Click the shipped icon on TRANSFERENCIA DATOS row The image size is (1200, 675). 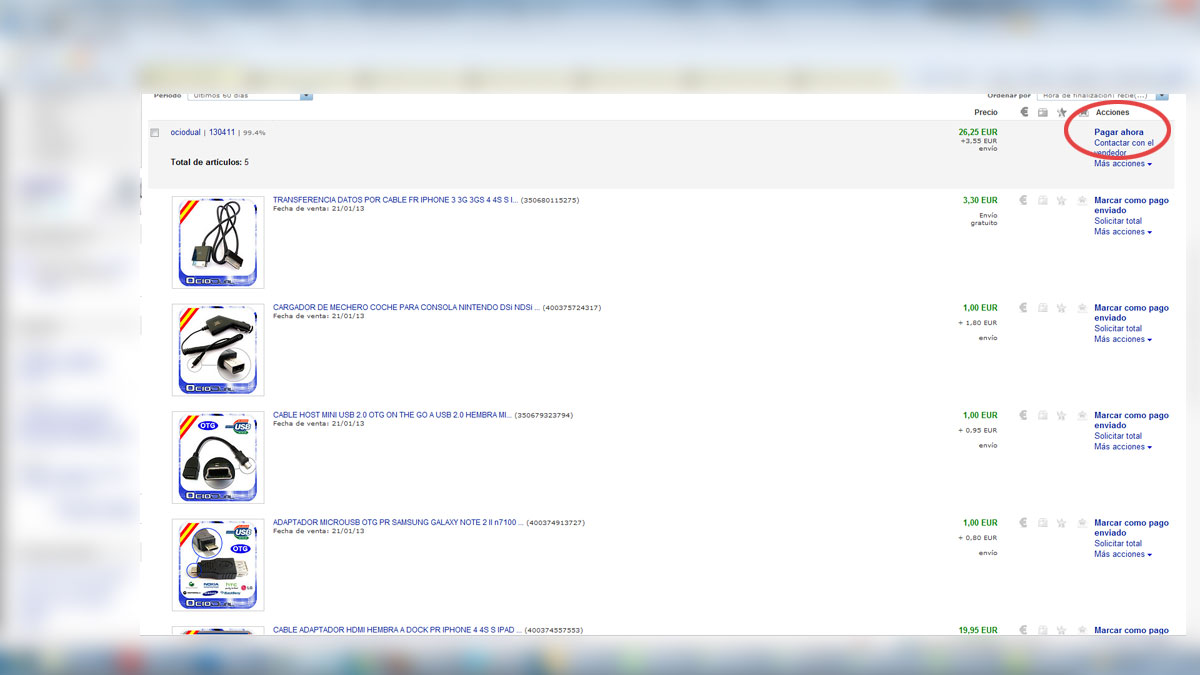coord(1043,200)
